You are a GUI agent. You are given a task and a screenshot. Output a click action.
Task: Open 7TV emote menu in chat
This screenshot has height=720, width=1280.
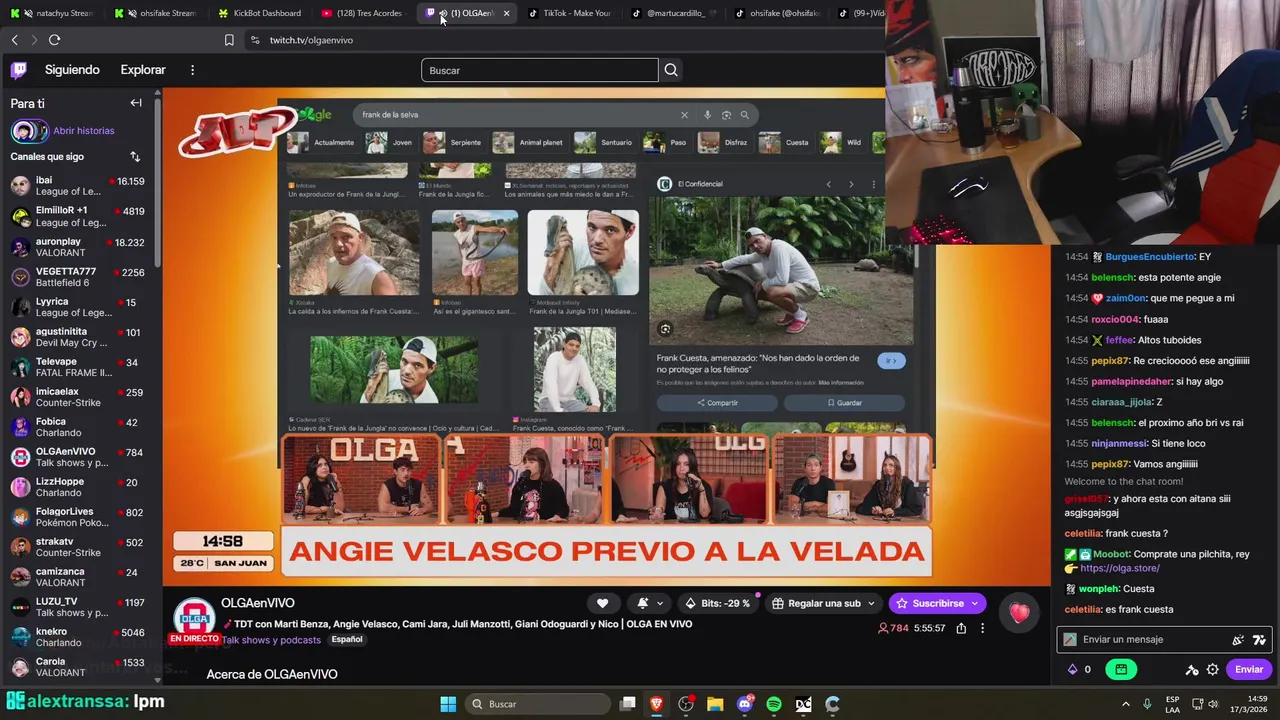(x=1259, y=640)
